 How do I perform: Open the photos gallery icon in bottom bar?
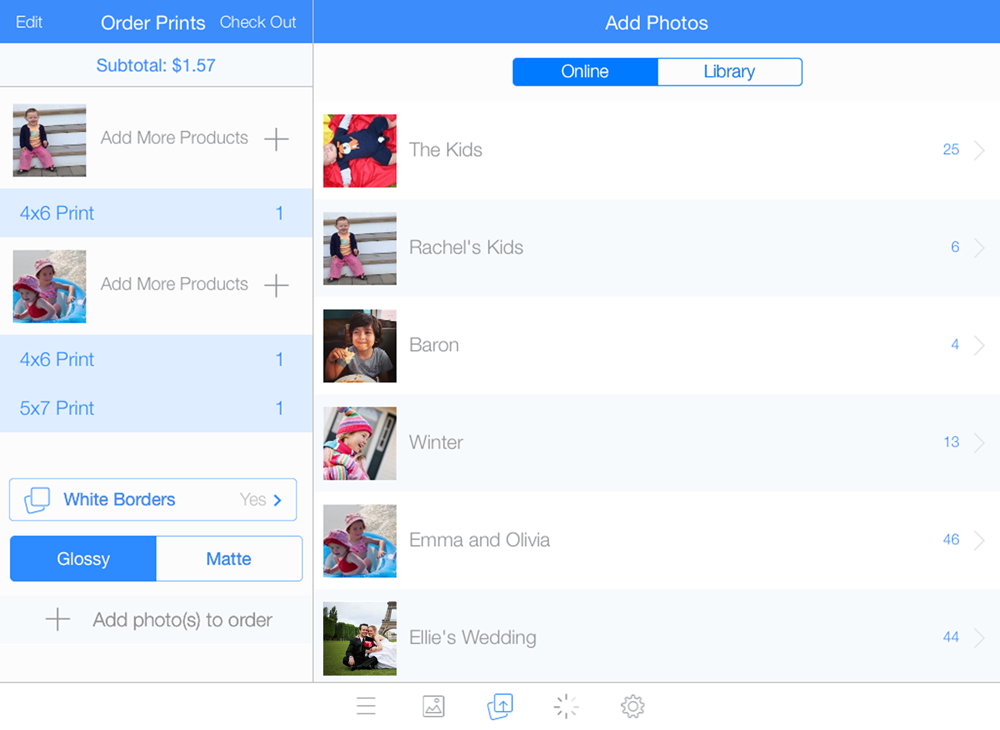(x=433, y=707)
